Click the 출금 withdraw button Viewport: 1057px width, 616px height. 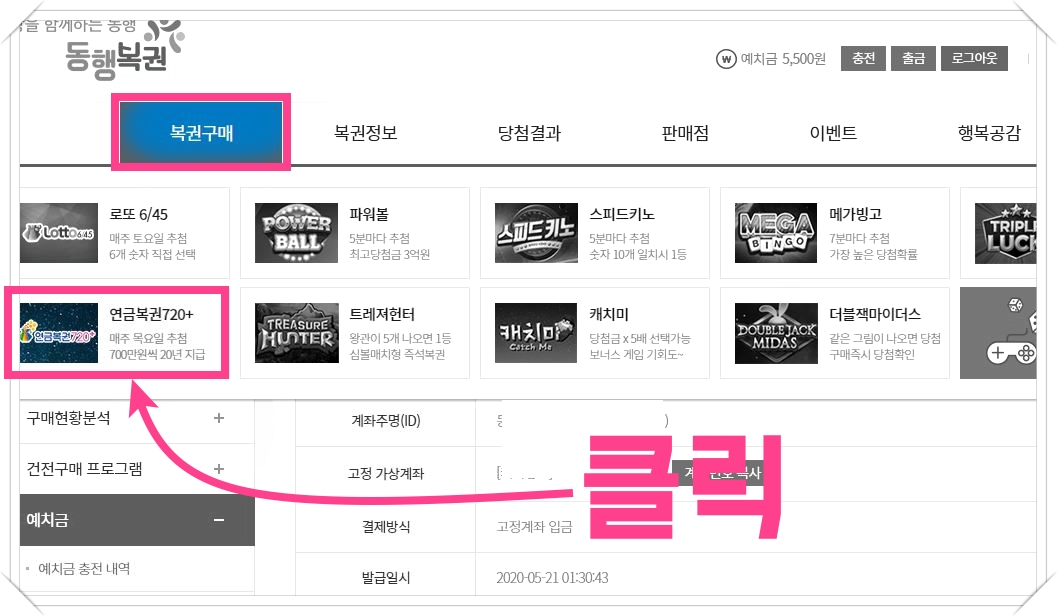point(913,59)
